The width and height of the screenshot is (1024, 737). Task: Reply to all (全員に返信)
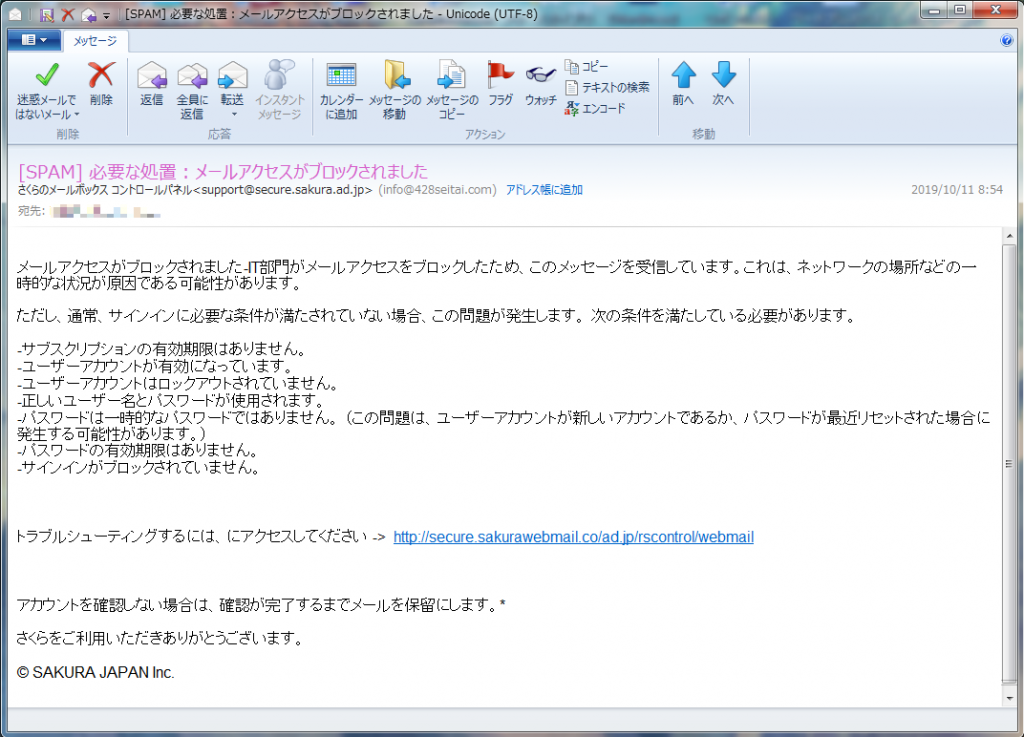point(192,90)
